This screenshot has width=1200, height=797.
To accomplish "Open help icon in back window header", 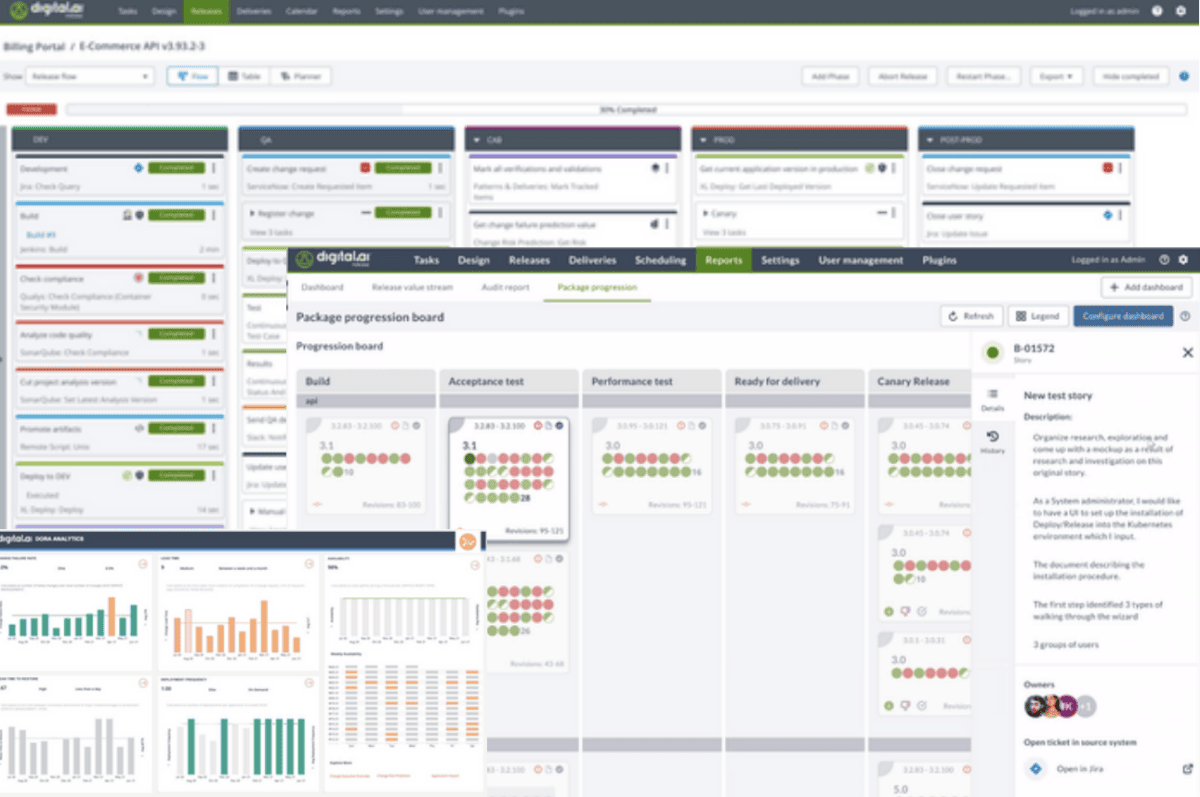I will coord(1156,11).
